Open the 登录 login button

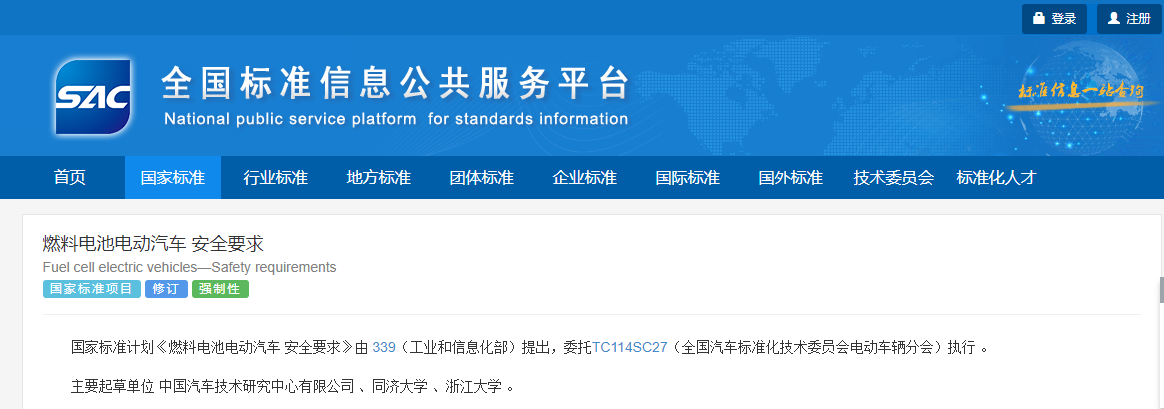[1053, 19]
